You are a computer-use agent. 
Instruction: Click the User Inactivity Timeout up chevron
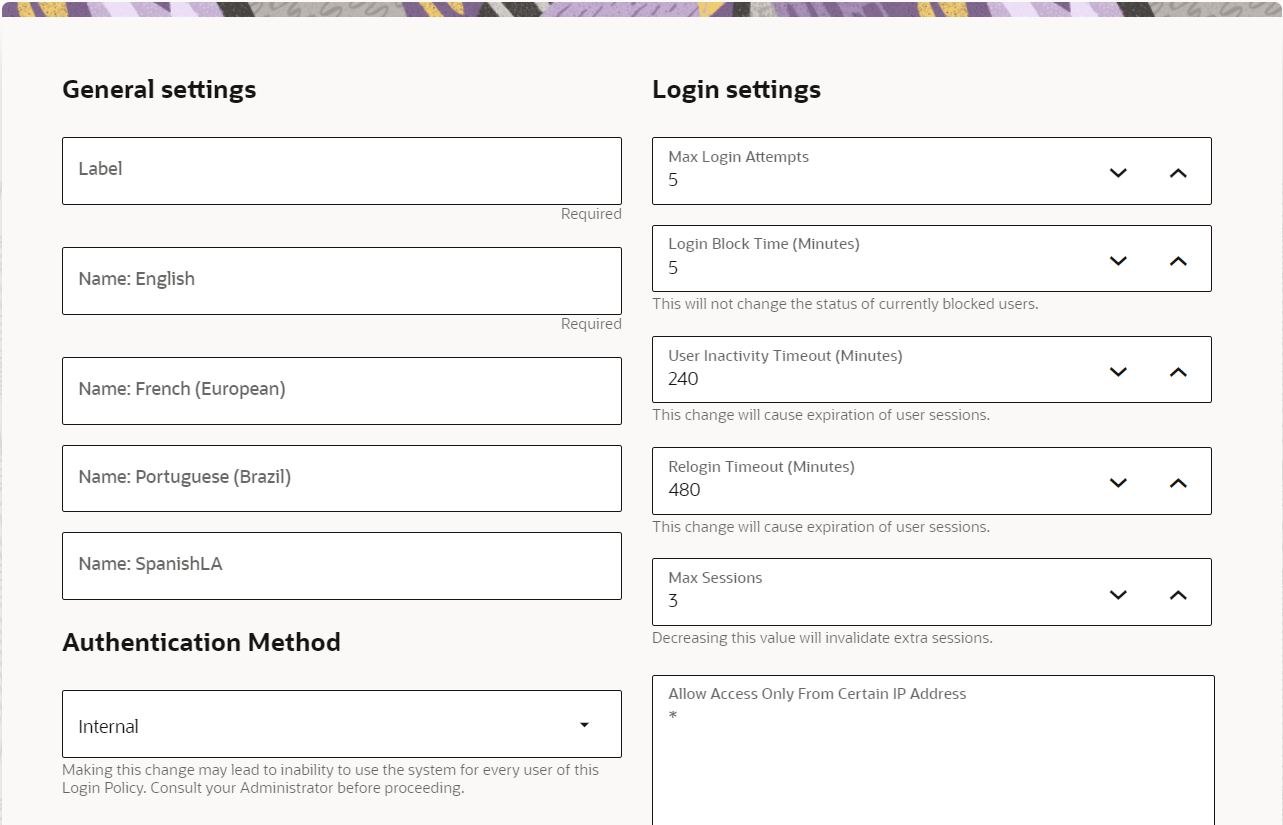[x=1176, y=370]
